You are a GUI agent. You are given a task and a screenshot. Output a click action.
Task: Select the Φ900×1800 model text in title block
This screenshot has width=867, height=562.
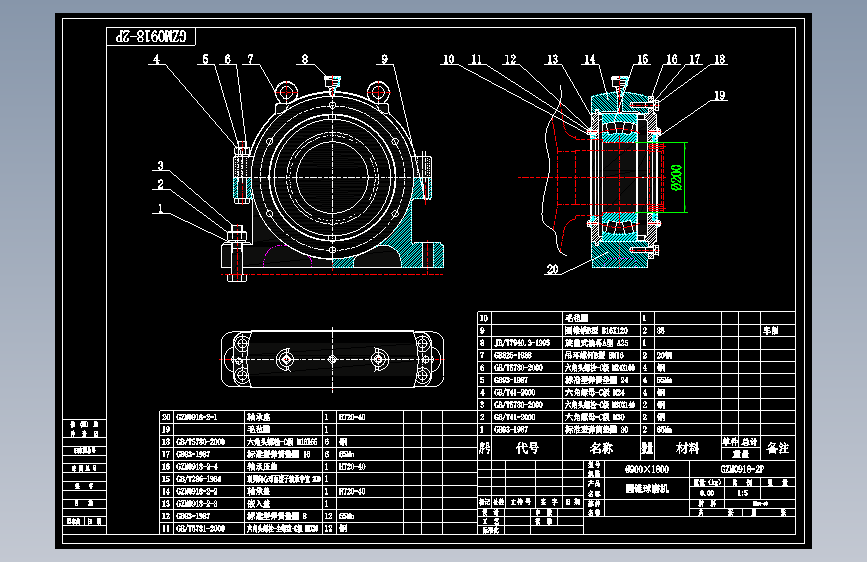pyautogui.click(x=647, y=470)
